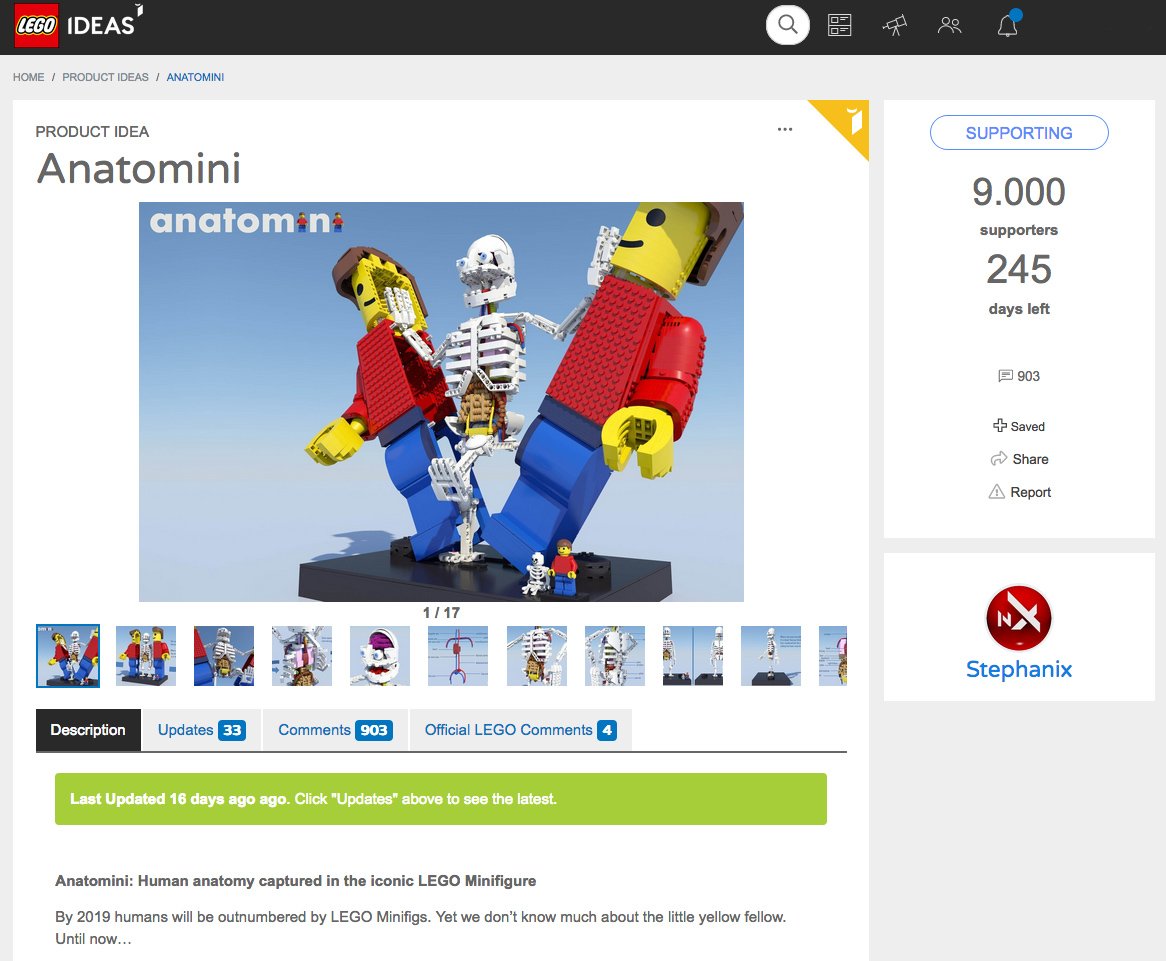Open the news feed list icon
This screenshot has height=961, width=1166.
(840, 25)
